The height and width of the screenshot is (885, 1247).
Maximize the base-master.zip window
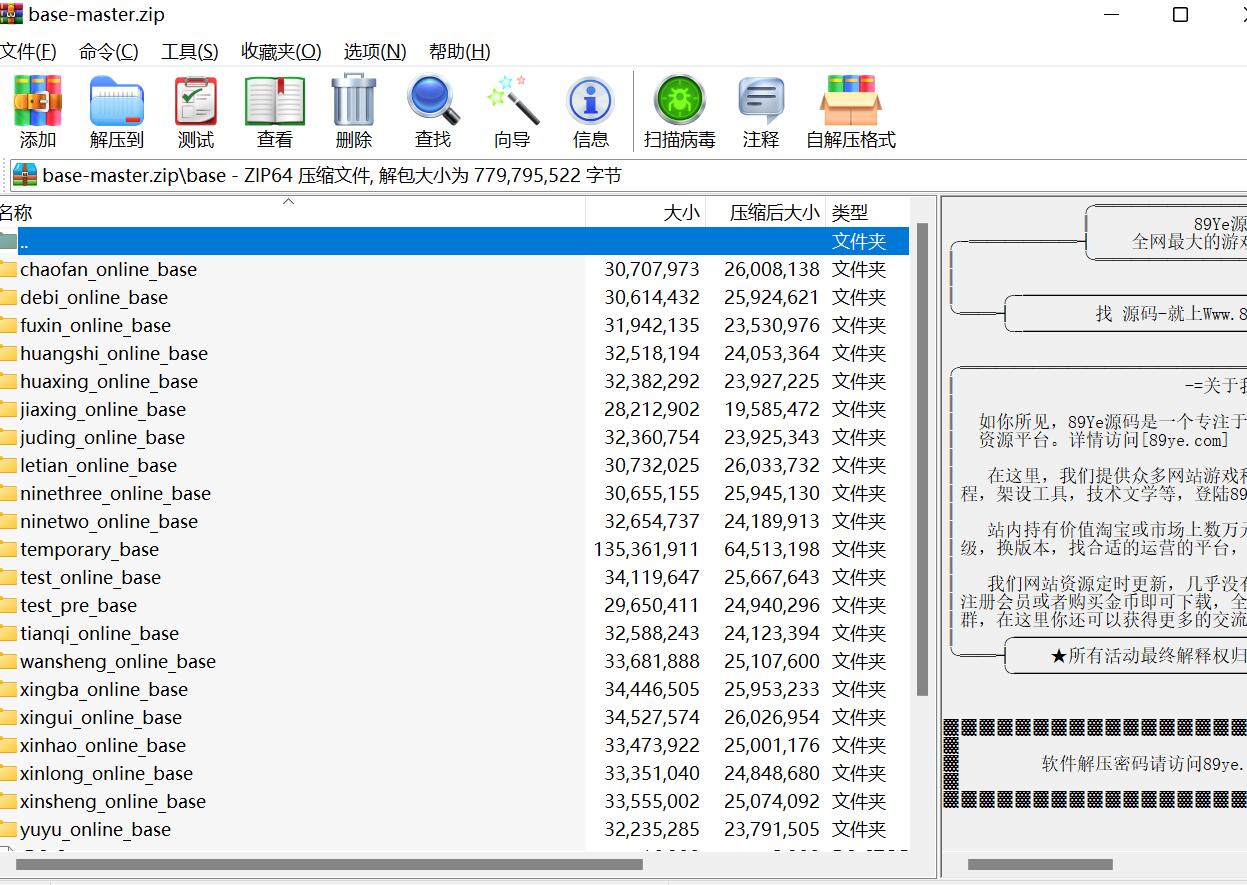click(1180, 14)
